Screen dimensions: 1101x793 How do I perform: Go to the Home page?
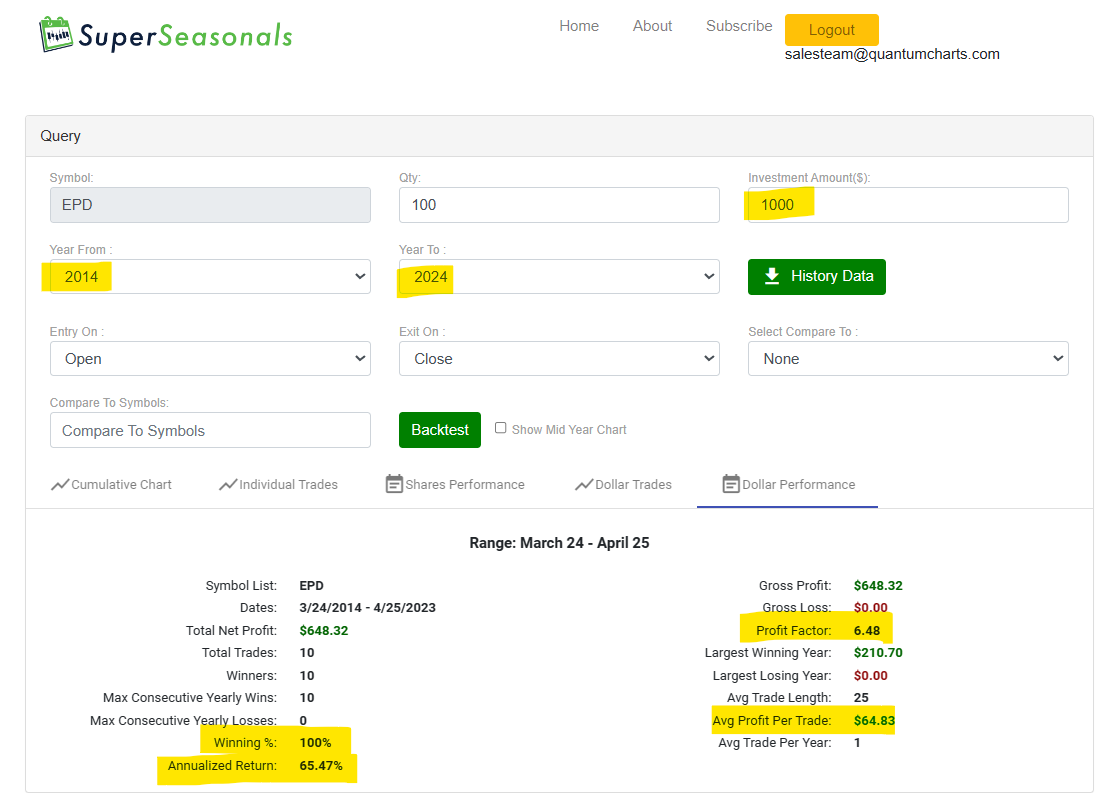[x=579, y=26]
